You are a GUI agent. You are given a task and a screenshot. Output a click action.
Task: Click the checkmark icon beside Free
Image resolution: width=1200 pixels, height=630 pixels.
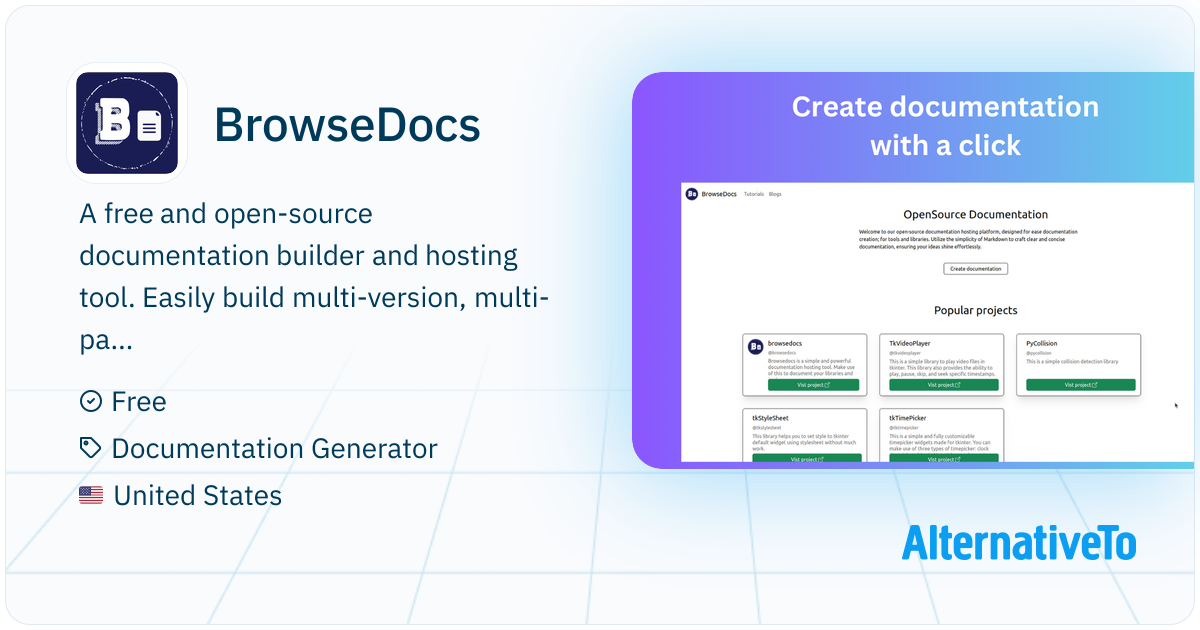coord(91,401)
